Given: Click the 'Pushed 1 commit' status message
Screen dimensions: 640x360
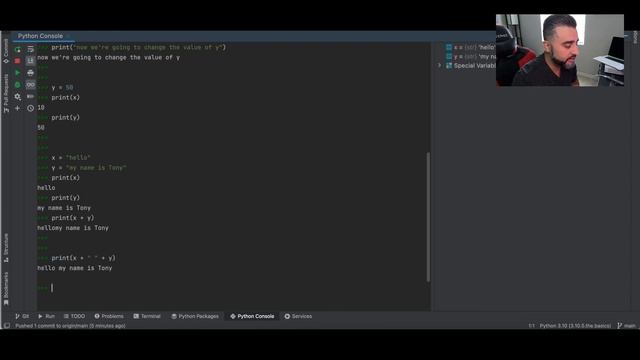Looking at the screenshot, I should click(x=70, y=326).
